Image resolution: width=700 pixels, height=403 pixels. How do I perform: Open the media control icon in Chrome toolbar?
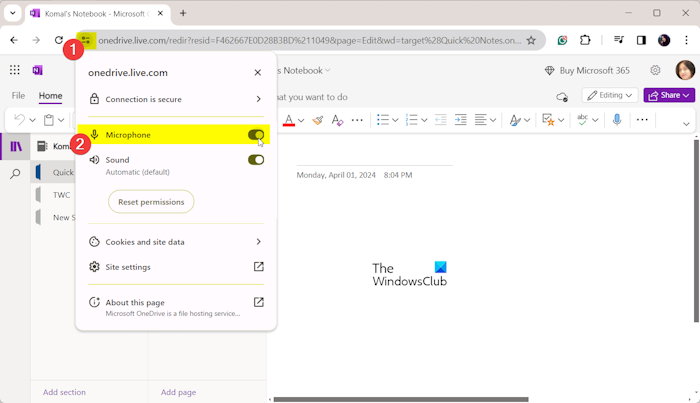tap(619, 40)
